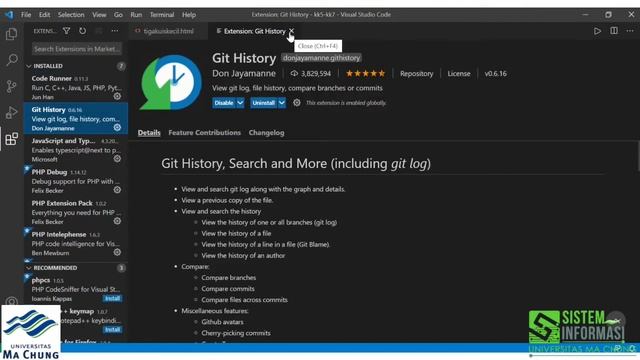Click the Disable button
Screen dimensions: 640x360
click(x=224, y=103)
